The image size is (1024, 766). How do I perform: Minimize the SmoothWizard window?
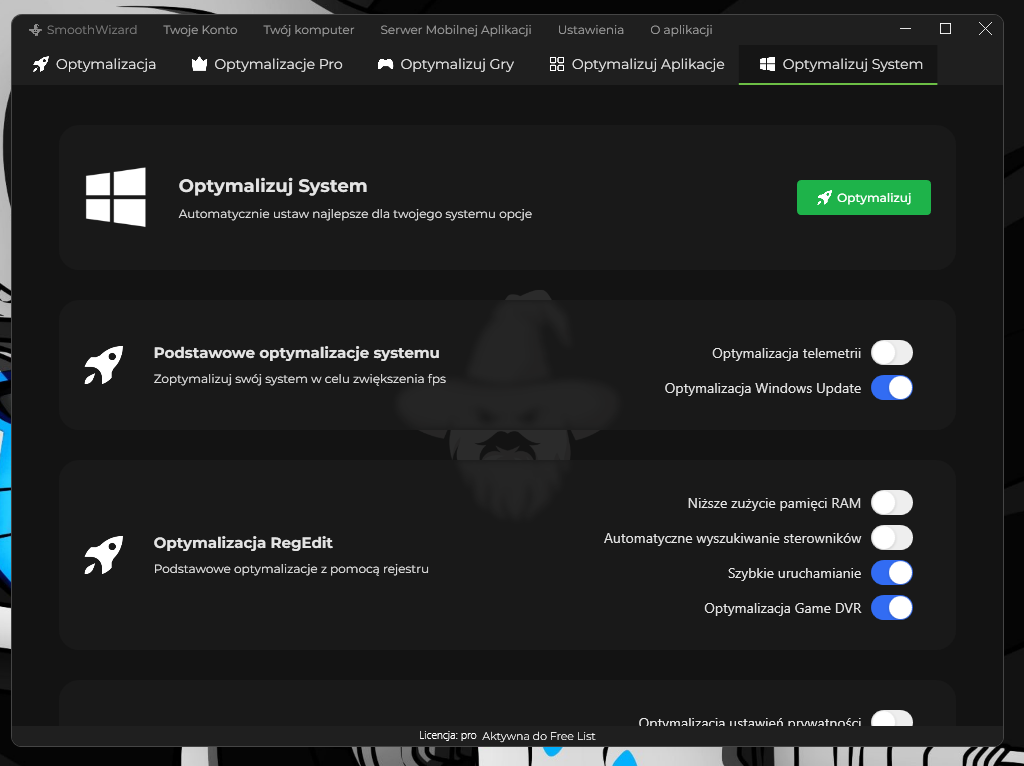[905, 29]
